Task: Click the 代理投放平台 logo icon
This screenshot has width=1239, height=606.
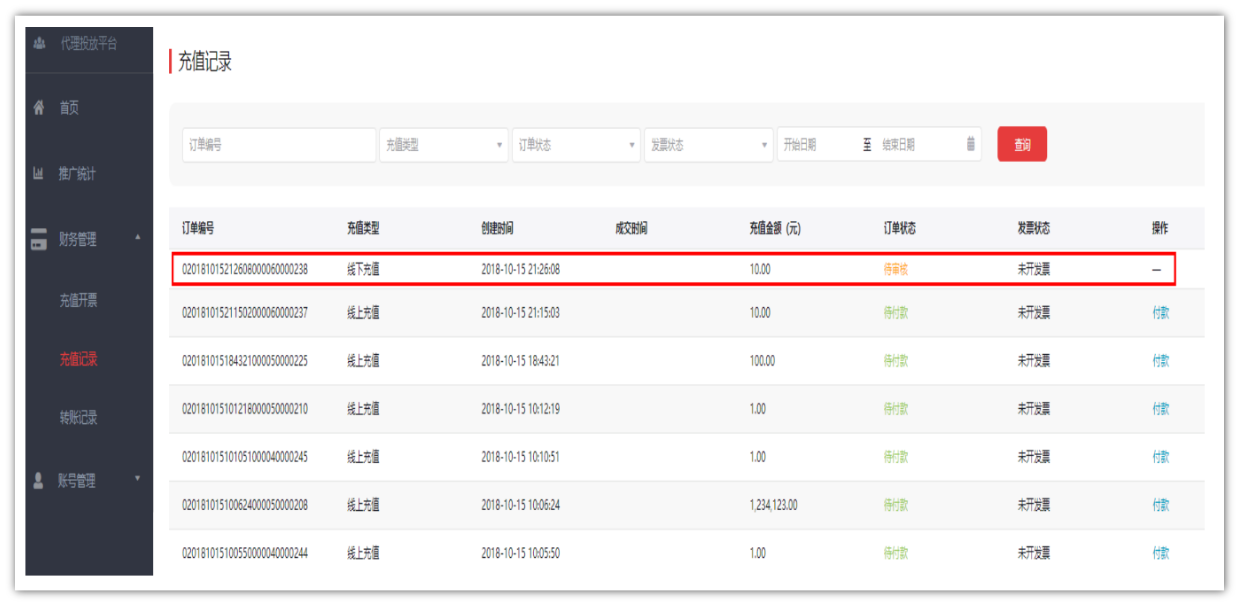Action: [40, 44]
